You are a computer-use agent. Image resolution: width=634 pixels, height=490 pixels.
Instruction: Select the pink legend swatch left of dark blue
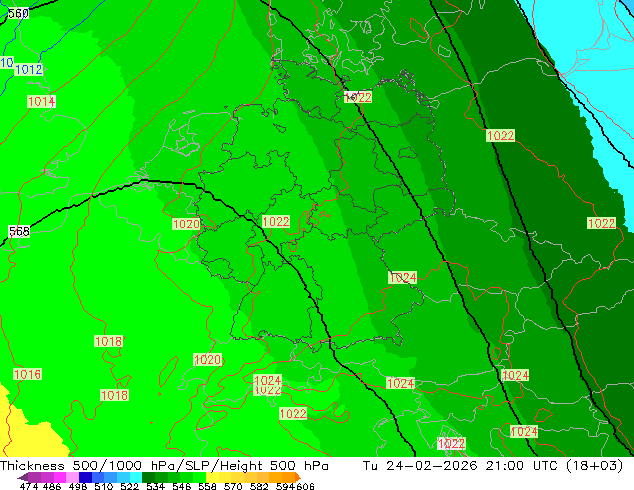point(72,477)
